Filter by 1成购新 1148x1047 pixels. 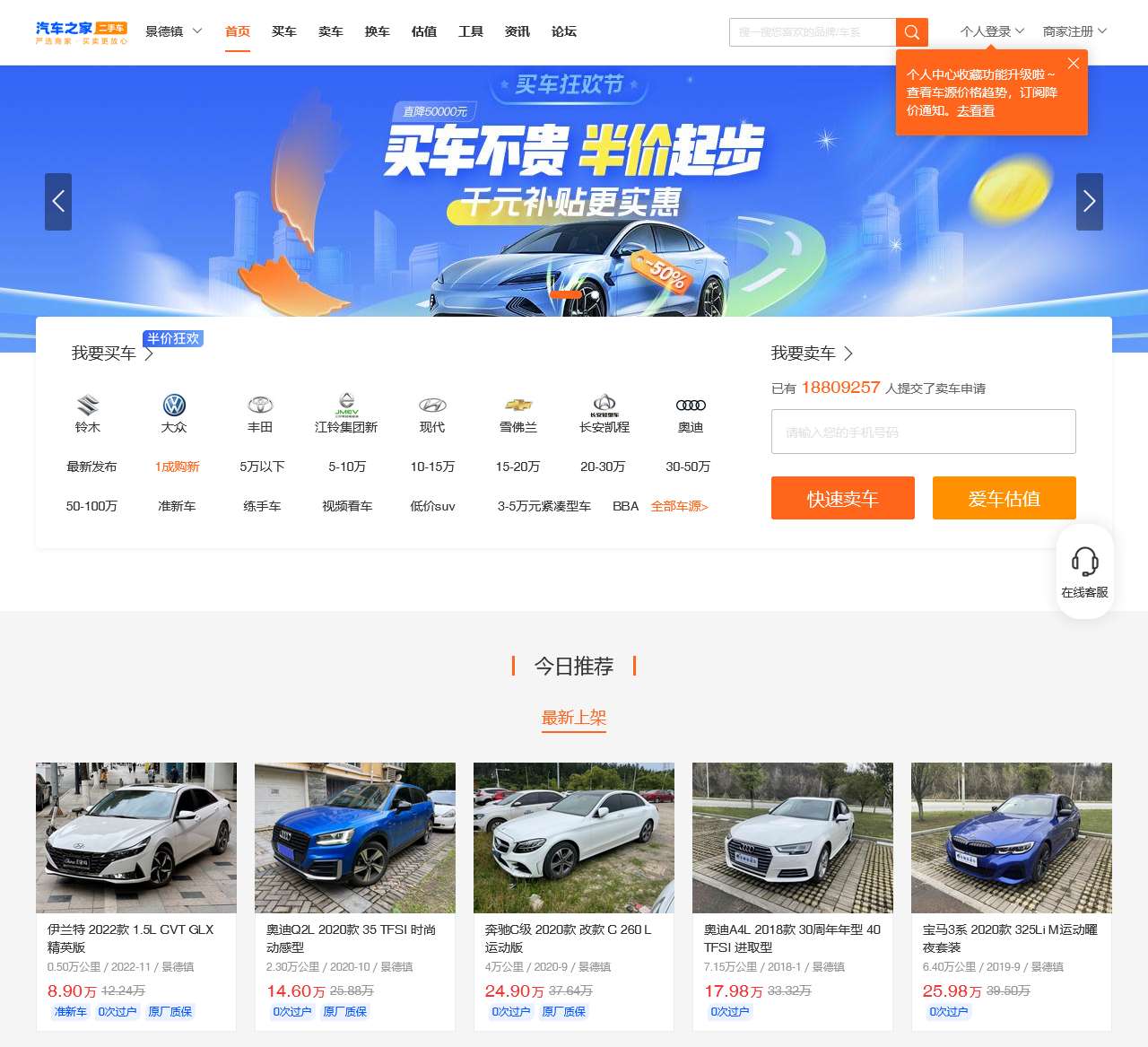tap(177, 467)
